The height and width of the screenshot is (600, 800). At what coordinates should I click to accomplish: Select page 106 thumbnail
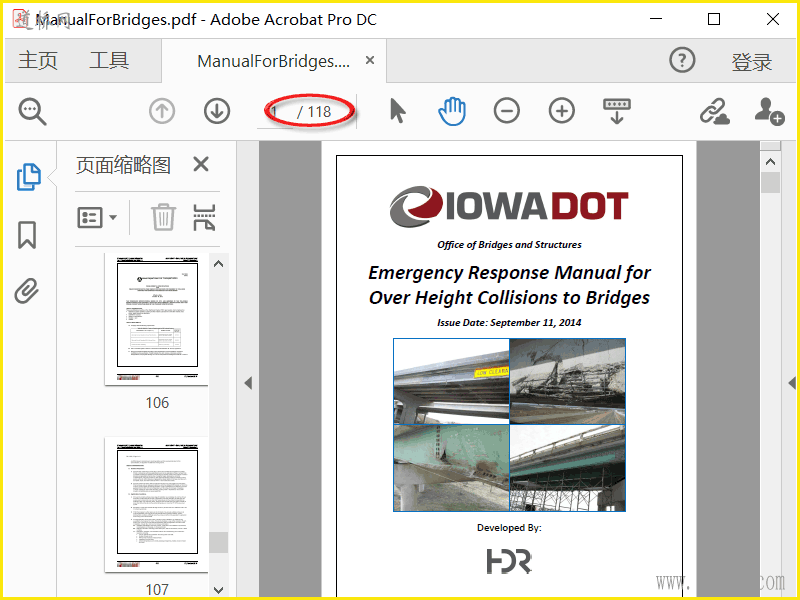tap(157, 319)
